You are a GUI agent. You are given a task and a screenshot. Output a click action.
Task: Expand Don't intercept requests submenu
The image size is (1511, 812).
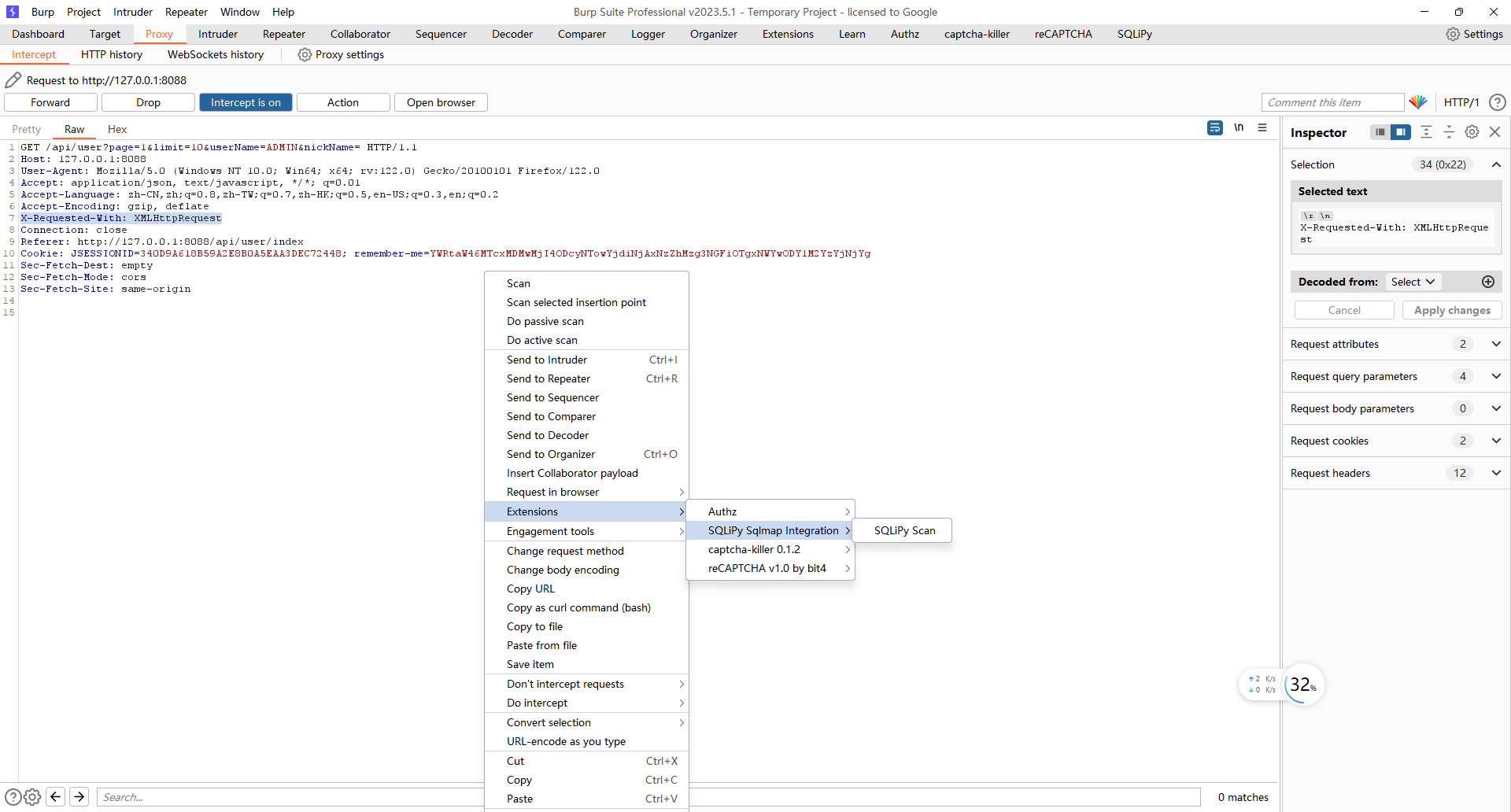[586, 684]
